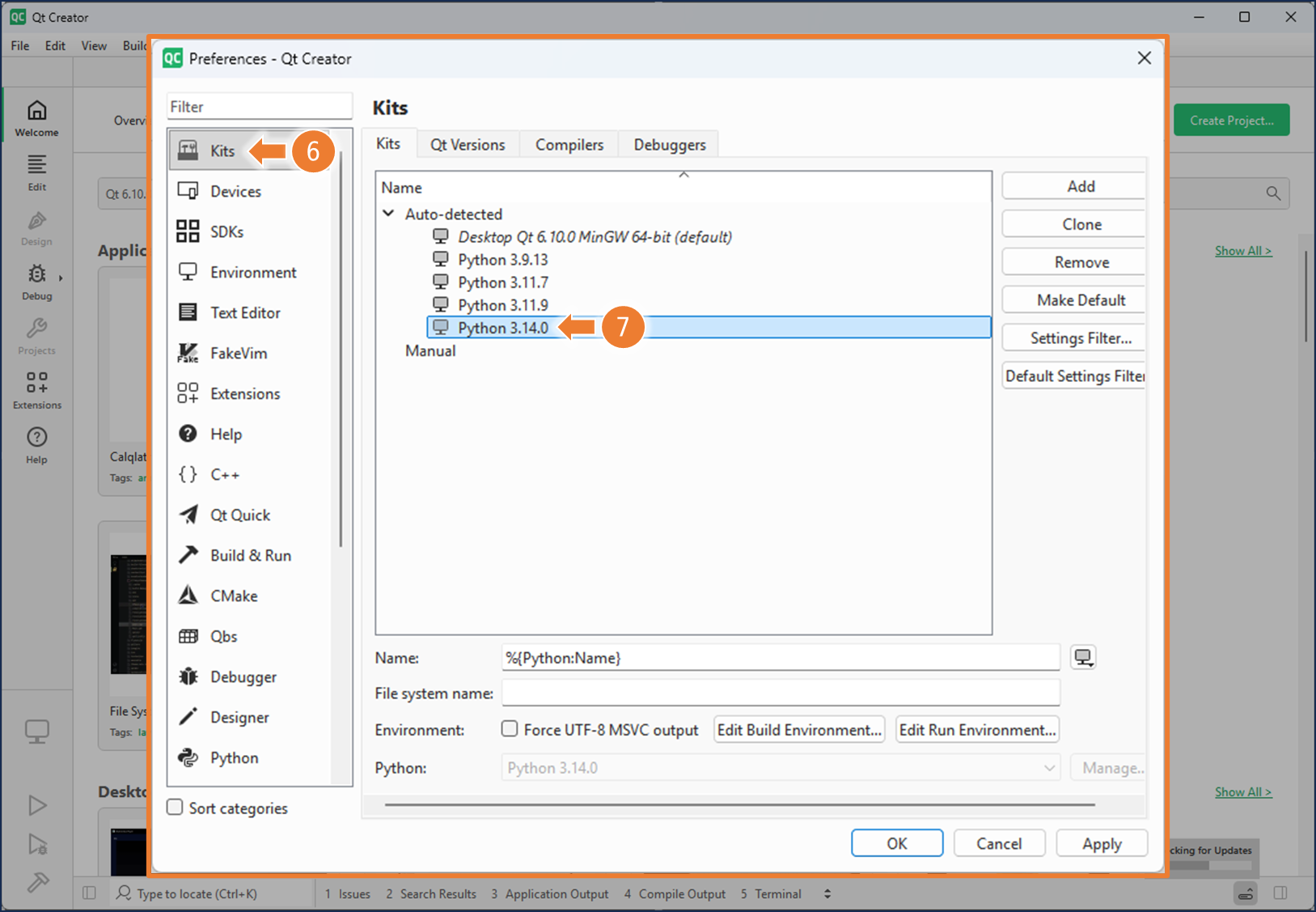
Task: Switch to Projects mode in main window sidebar
Action: coord(36,336)
